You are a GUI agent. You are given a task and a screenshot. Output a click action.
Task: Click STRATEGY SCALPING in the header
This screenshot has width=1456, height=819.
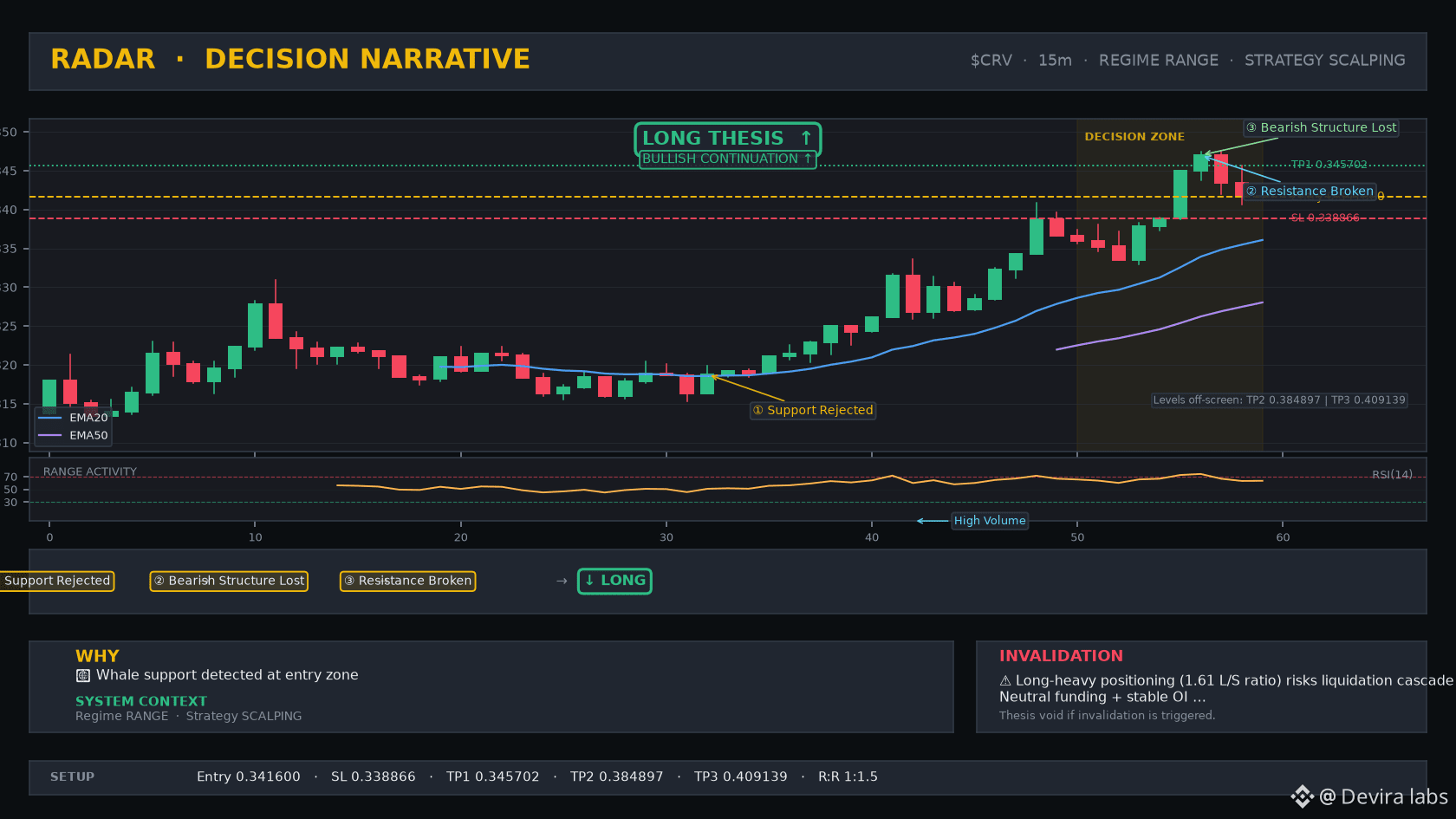1325,61
